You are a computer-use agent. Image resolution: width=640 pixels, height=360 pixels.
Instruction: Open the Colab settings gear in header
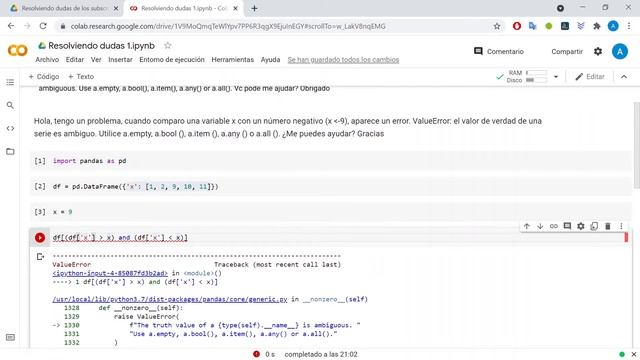pos(598,51)
